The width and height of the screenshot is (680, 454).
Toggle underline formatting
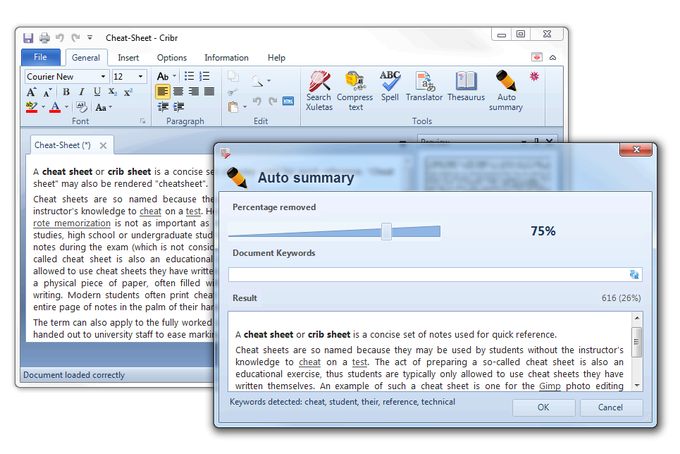[x=97, y=92]
